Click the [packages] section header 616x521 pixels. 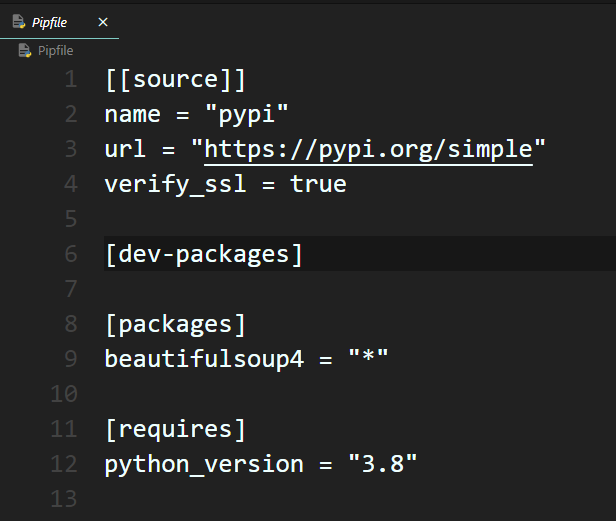pyautogui.click(x=175, y=324)
